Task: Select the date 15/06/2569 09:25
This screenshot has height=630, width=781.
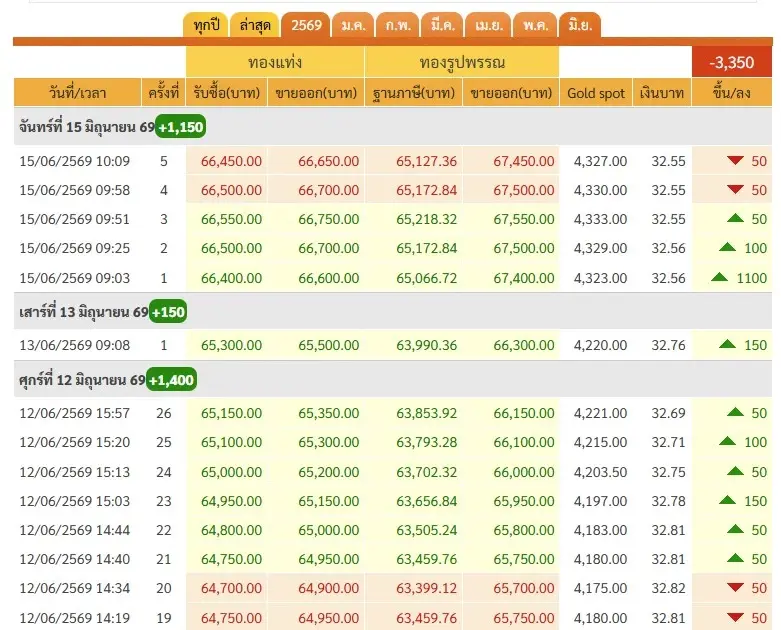Action: 75,248
